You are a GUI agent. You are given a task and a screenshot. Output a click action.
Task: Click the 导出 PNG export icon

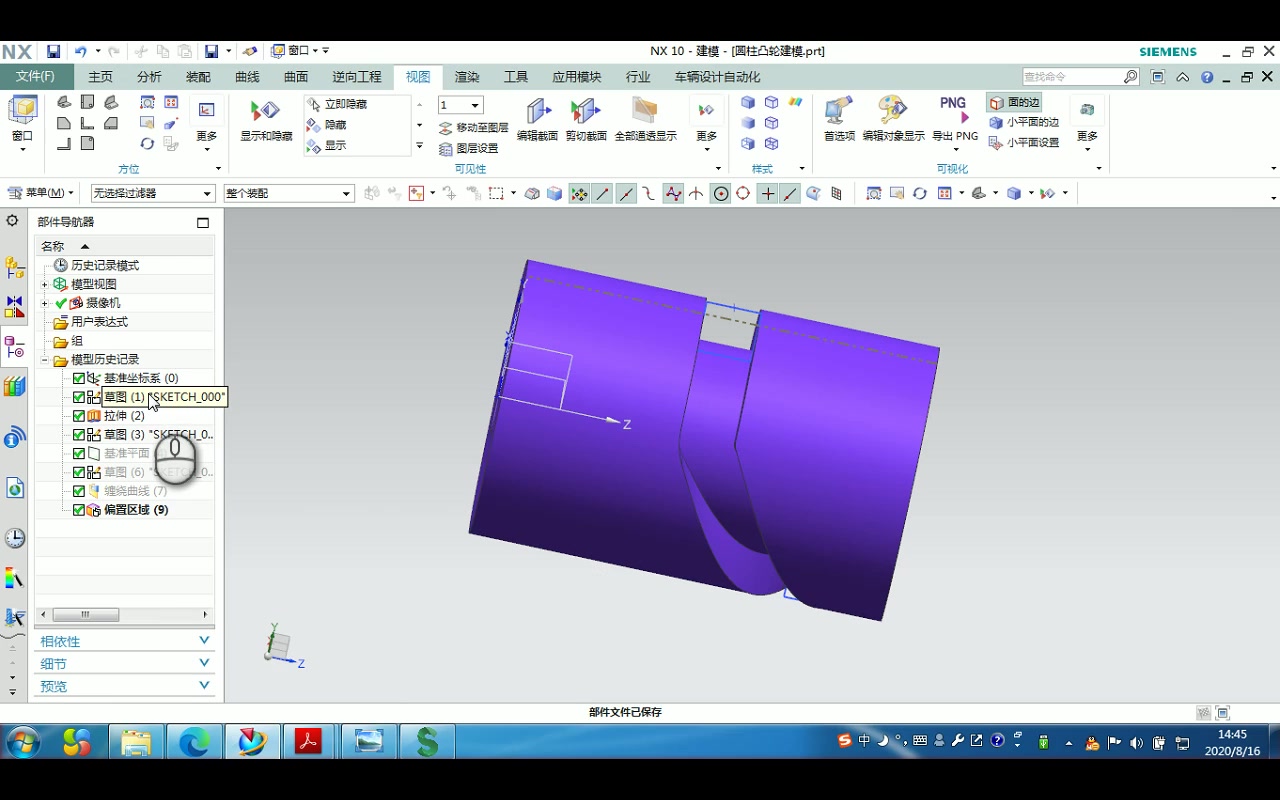[x=955, y=120]
